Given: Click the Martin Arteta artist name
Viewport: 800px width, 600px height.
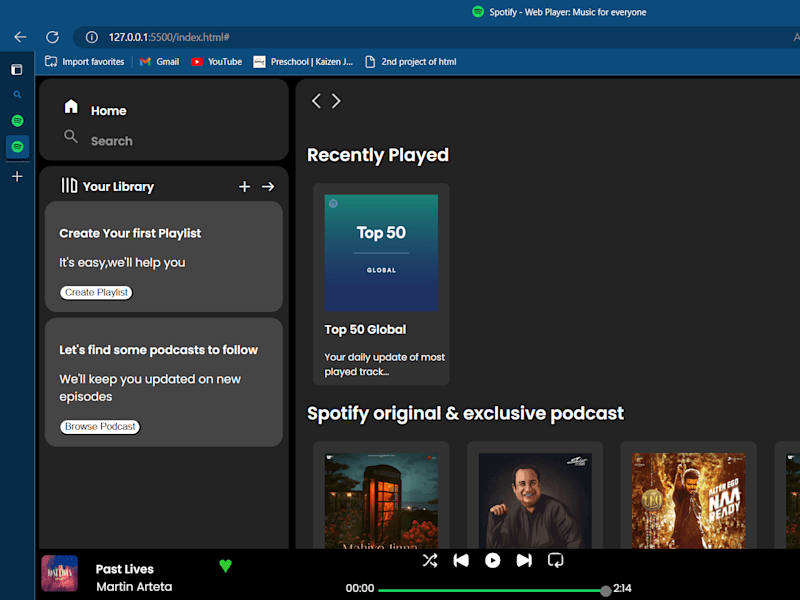Looking at the screenshot, I should (x=134, y=587).
